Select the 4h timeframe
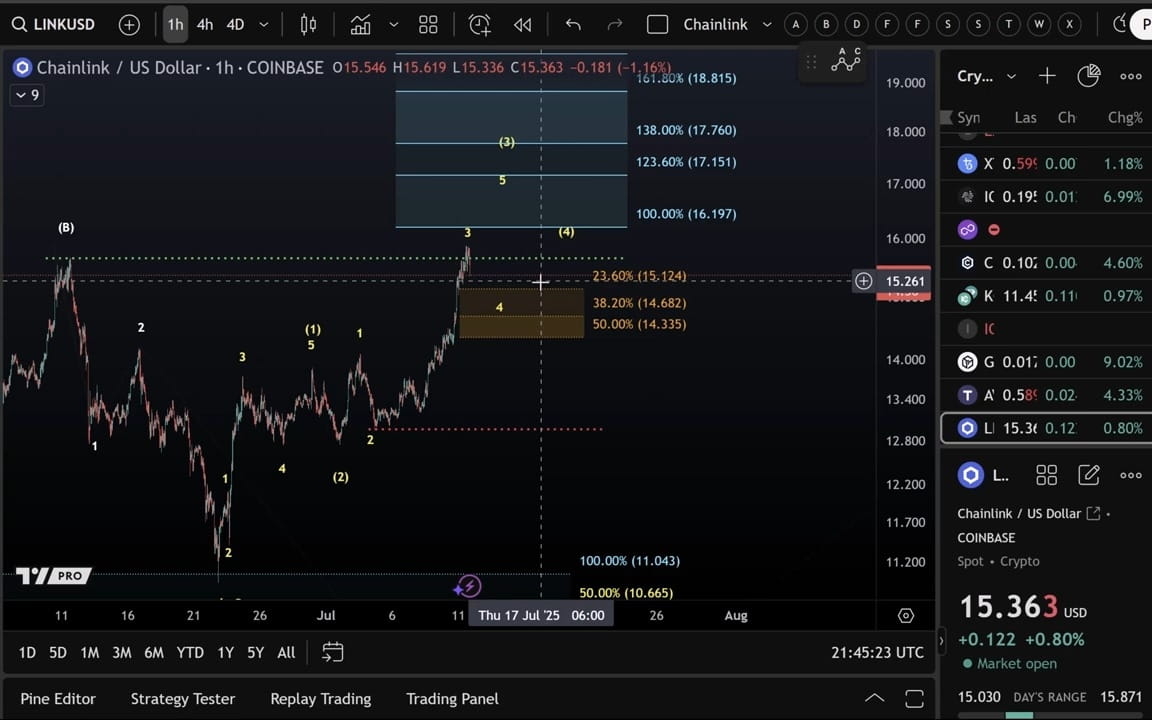Image resolution: width=1152 pixels, height=720 pixels. 205,24
